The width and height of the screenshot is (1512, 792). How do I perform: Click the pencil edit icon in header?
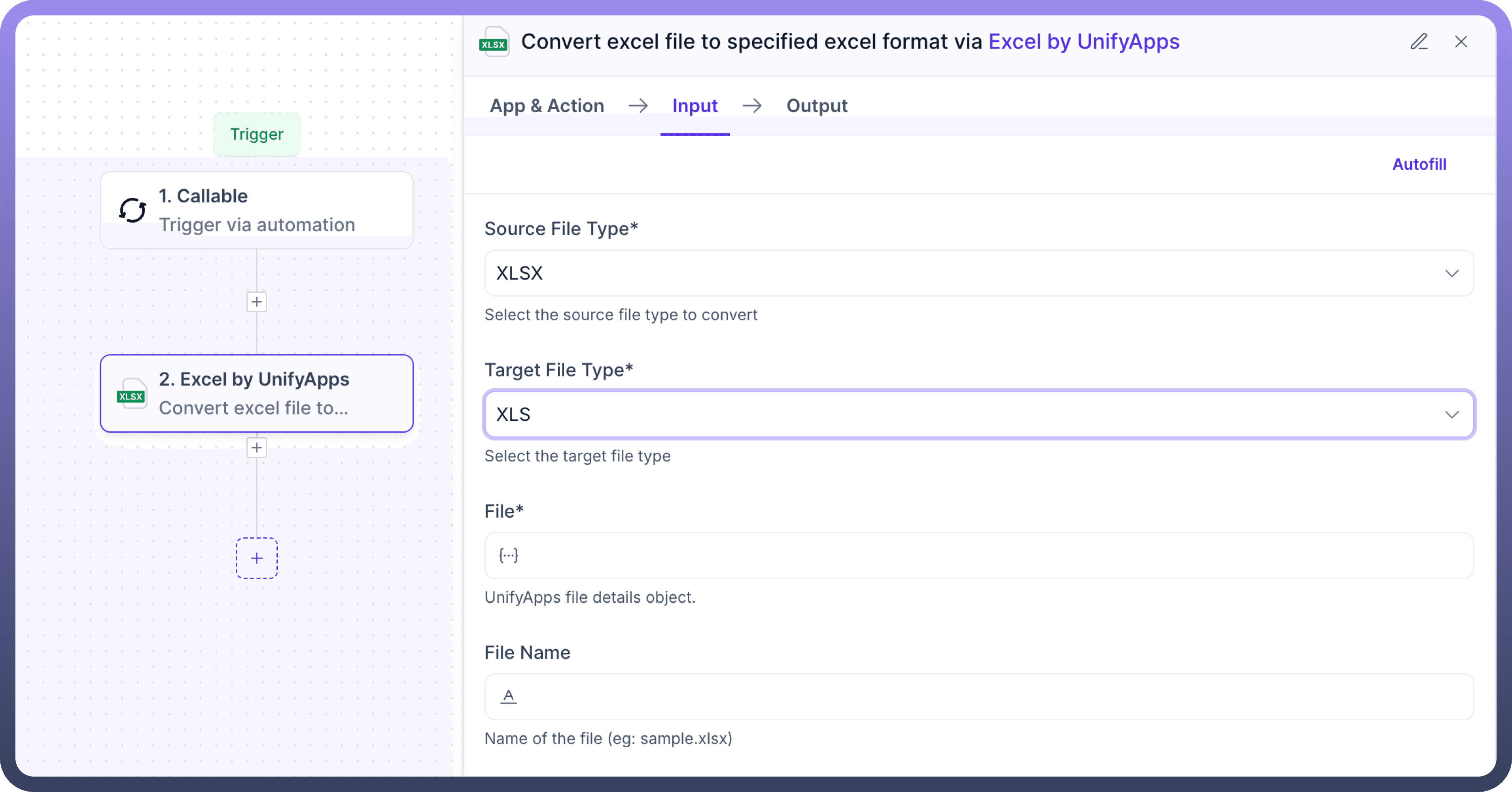(x=1419, y=42)
